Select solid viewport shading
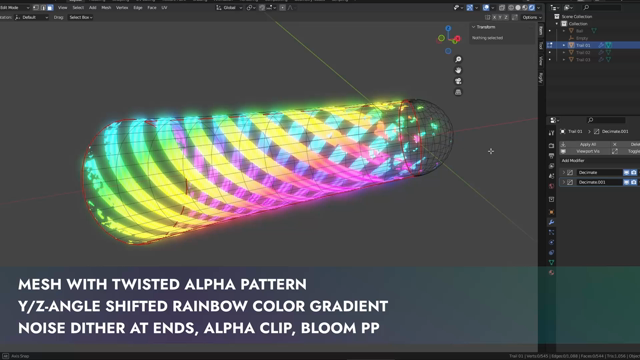The height and width of the screenshot is (360, 640). coord(518,8)
